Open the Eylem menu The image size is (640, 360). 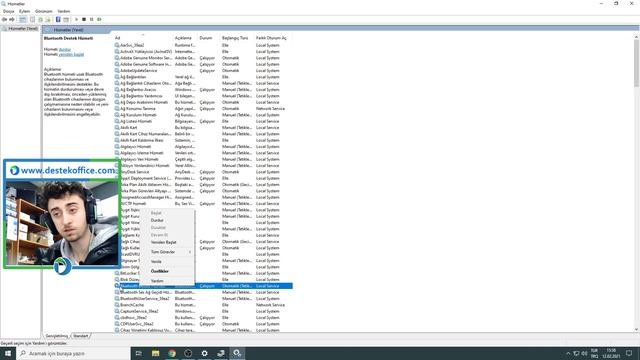tap(24, 11)
